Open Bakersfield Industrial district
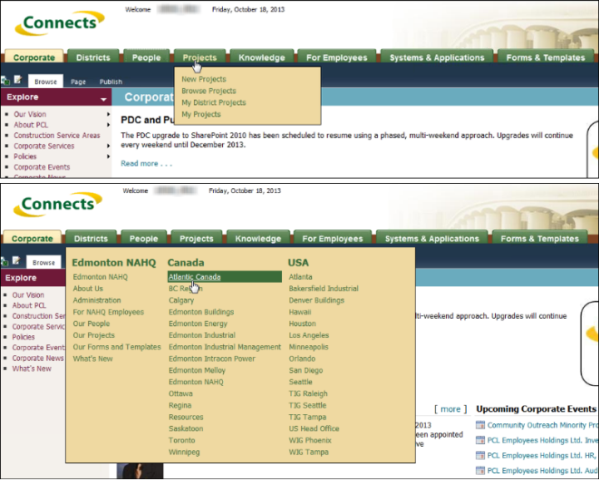The height and width of the screenshot is (480, 599). [324, 289]
